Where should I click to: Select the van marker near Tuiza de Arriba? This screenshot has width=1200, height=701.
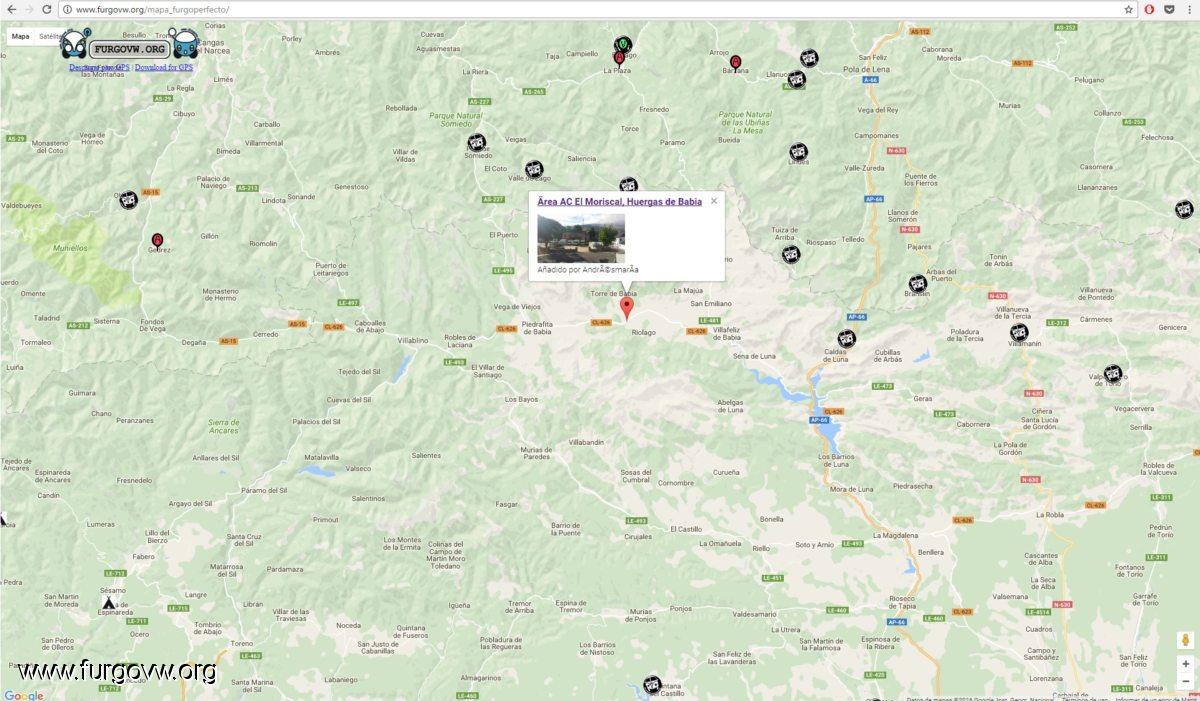791,254
